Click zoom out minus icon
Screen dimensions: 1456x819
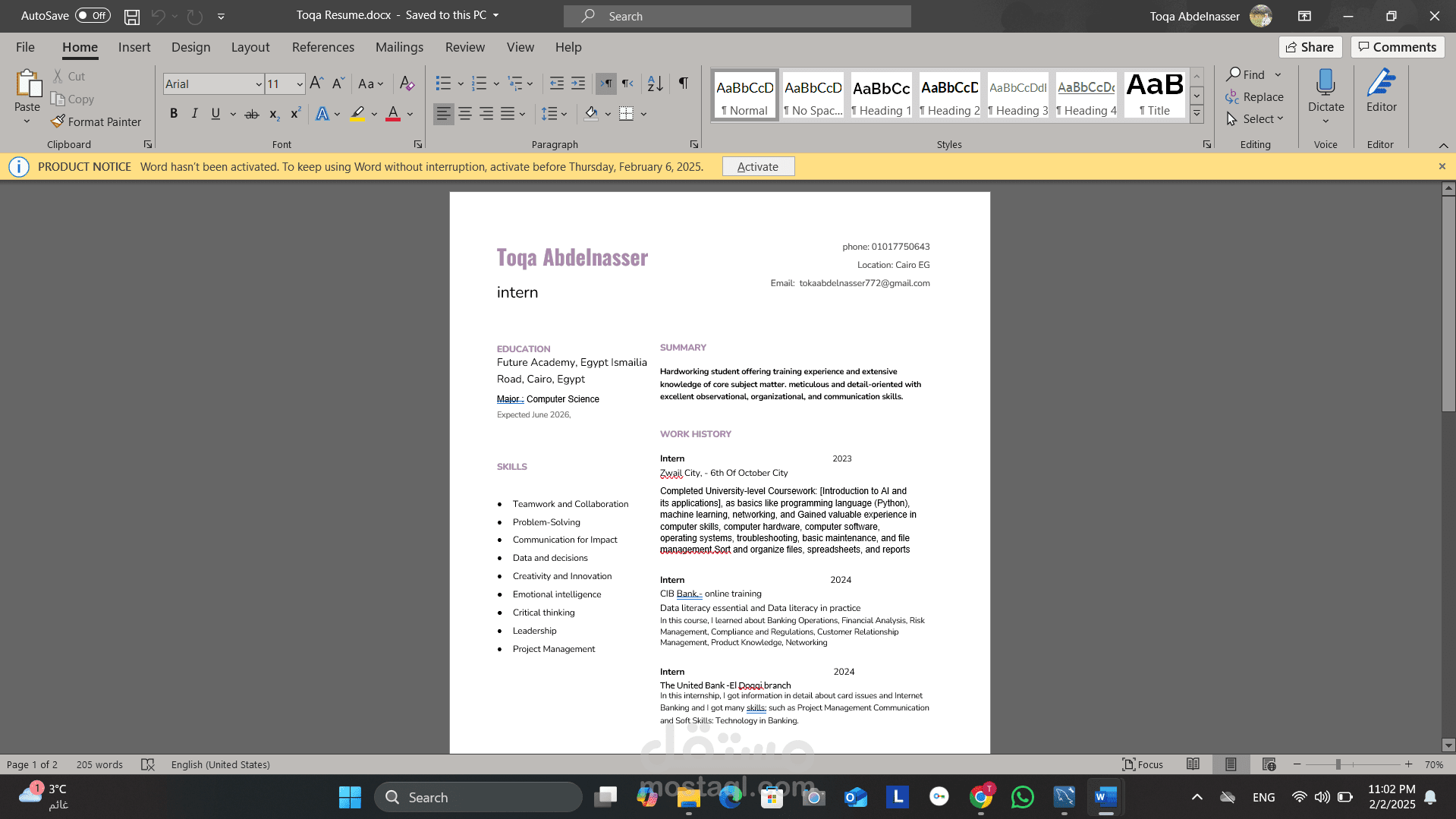click(1297, 764)
